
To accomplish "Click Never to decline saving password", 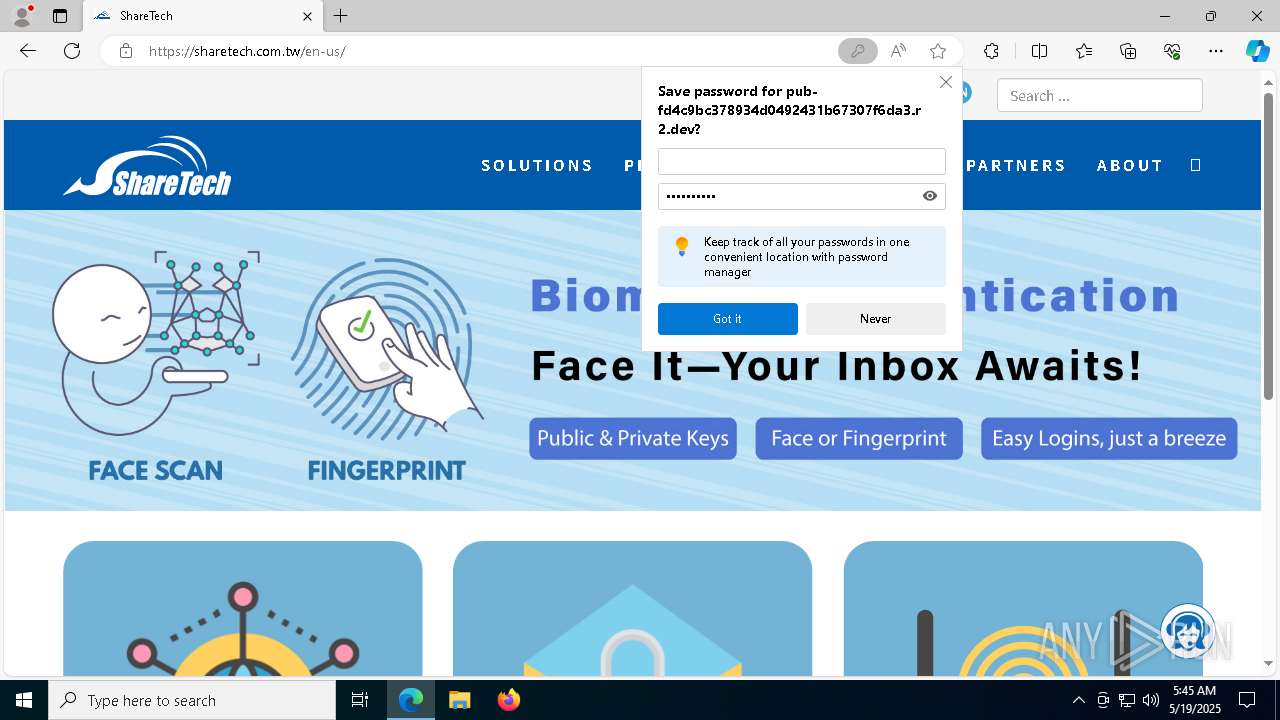I will point(876,319).
